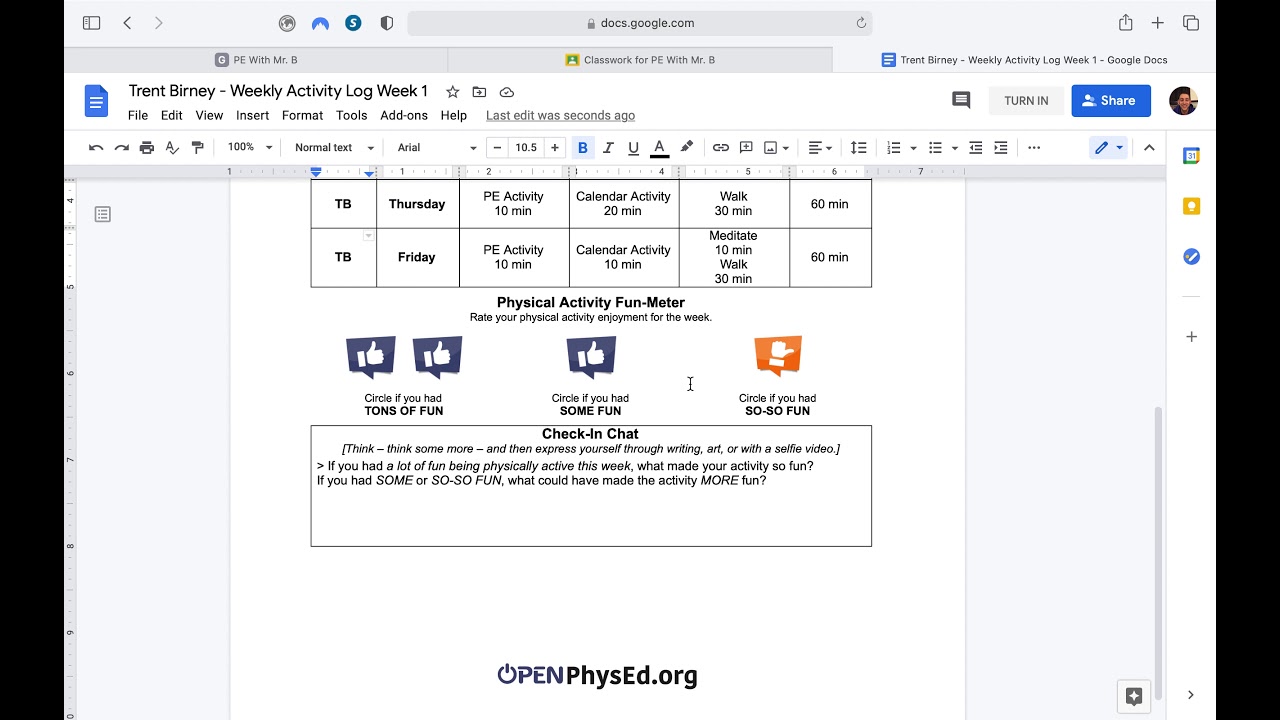Run spell check icon
This screenshot has width=1280, height=720.
(172, 148)
